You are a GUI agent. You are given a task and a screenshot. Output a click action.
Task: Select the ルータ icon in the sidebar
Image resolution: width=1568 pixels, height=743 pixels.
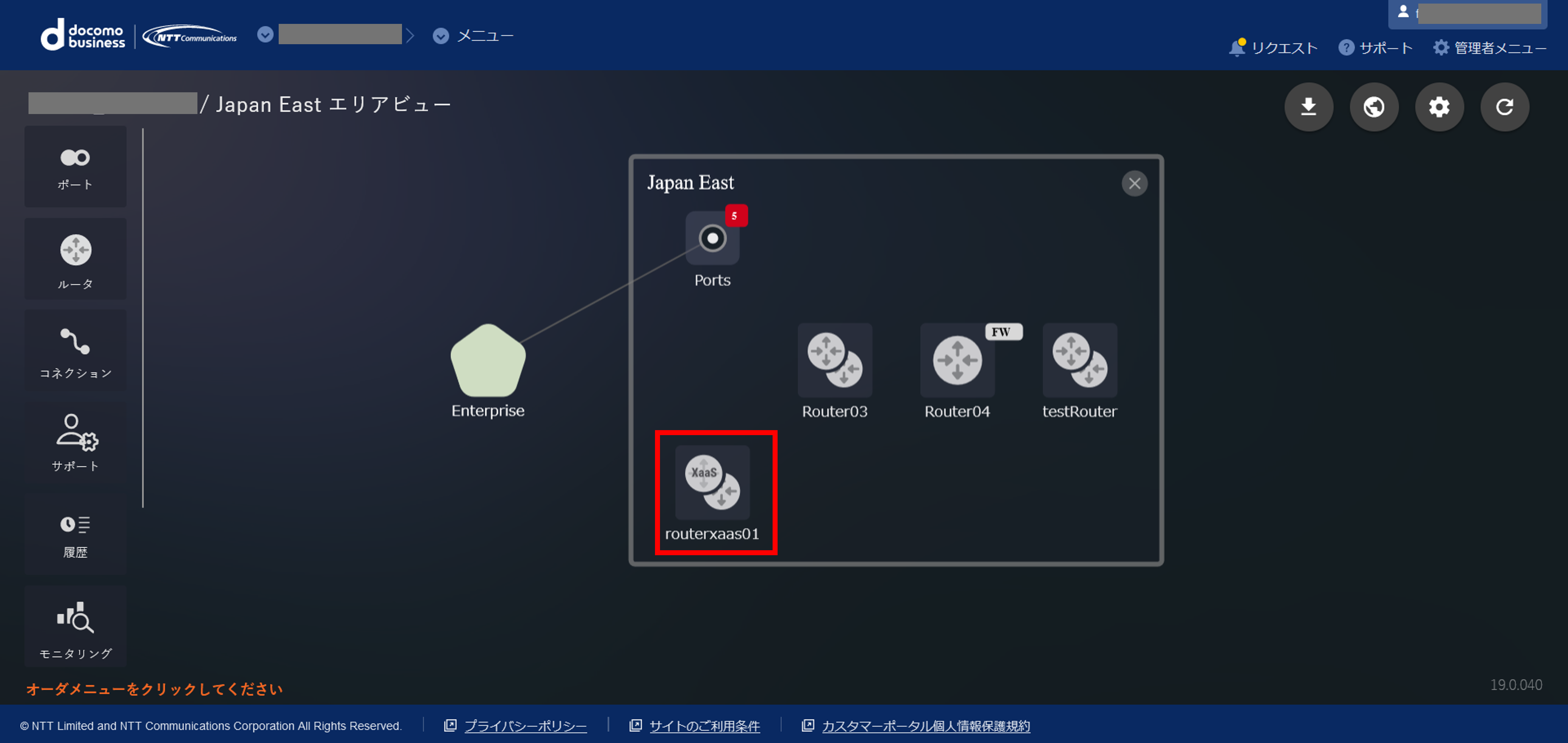pos(75,259)
